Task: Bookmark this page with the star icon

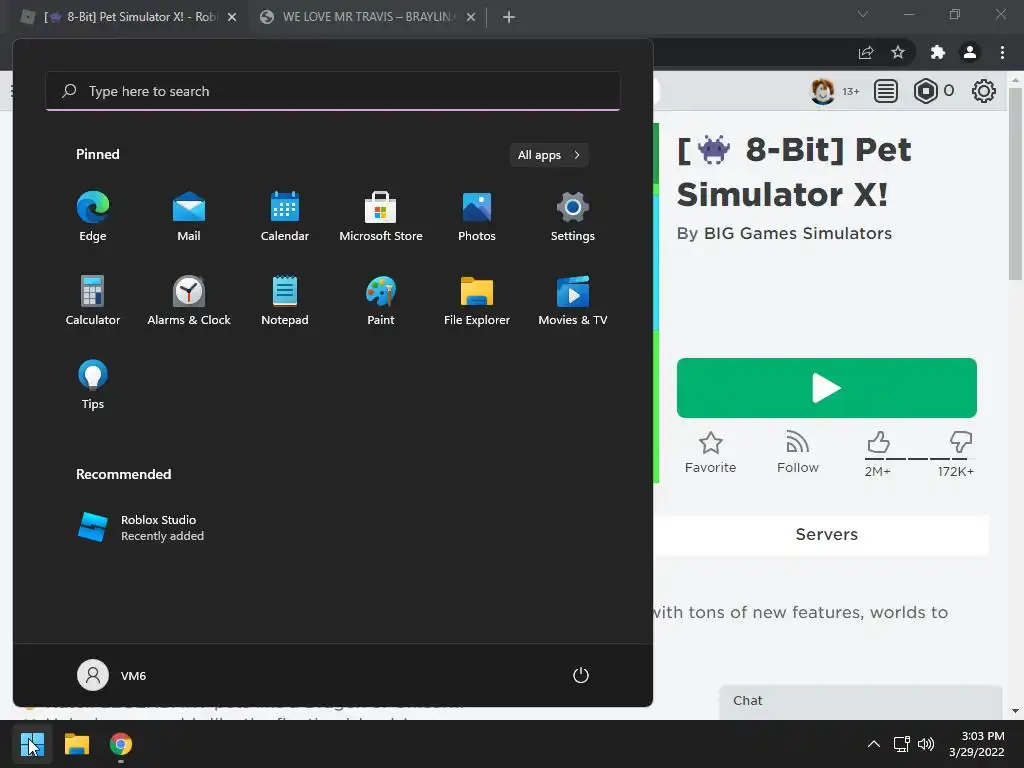Action: click(x=898, y=53)
